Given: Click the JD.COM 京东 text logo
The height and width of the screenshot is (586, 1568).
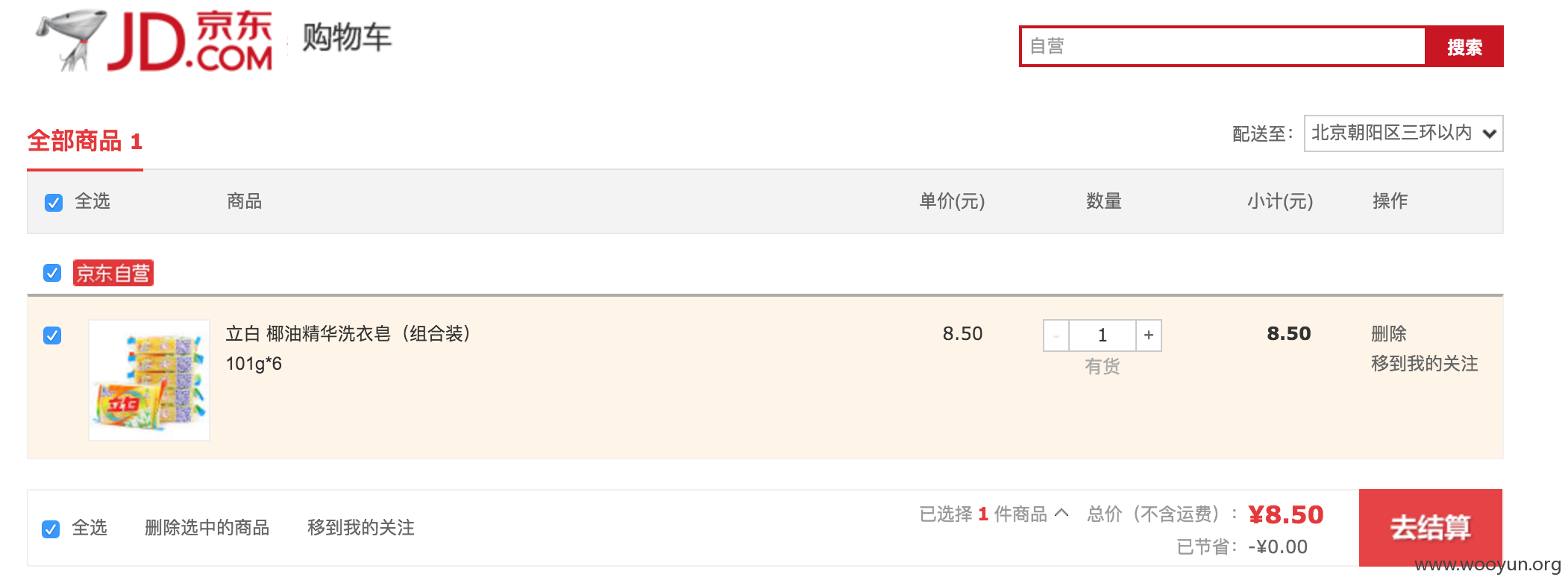Looking at the screenshot, I should (x=191, y=41).
